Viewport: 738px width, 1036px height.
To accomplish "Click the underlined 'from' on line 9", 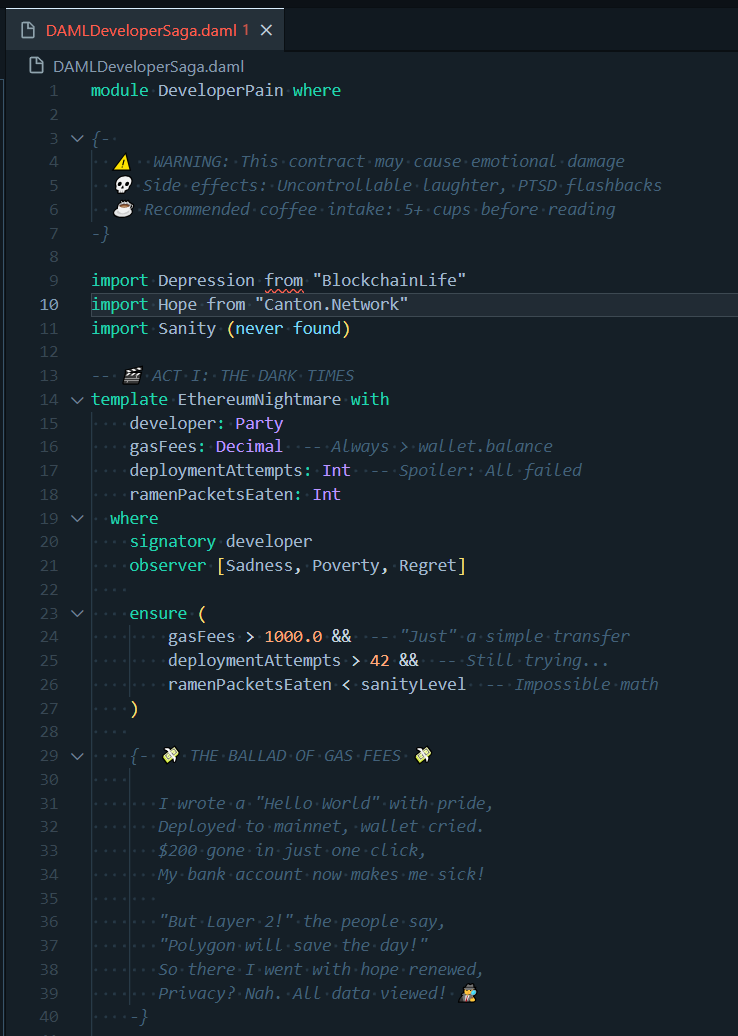I will [284, 280].
